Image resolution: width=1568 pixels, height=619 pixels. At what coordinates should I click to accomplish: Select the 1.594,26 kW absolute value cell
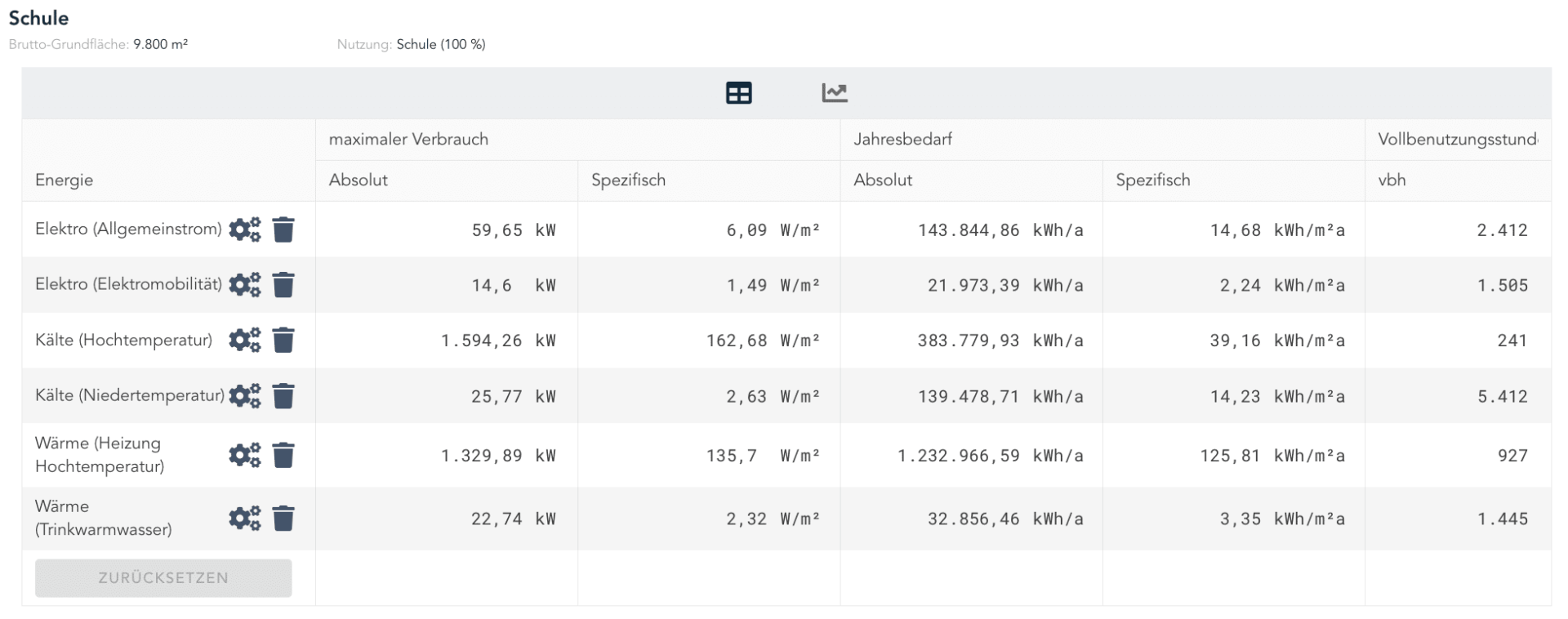497,341
